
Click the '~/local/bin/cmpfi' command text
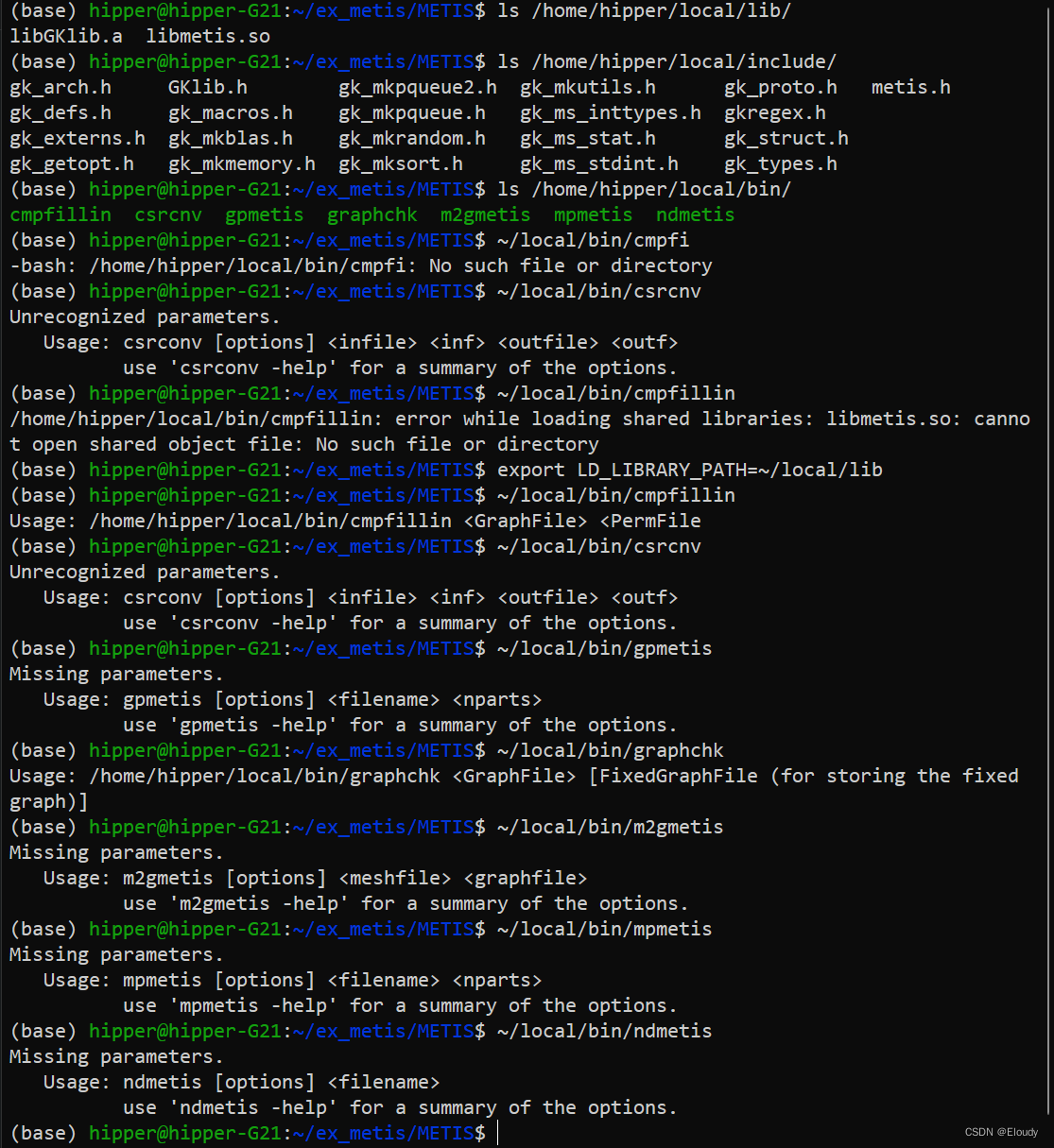pyautogui.click(x=594, y=240)
